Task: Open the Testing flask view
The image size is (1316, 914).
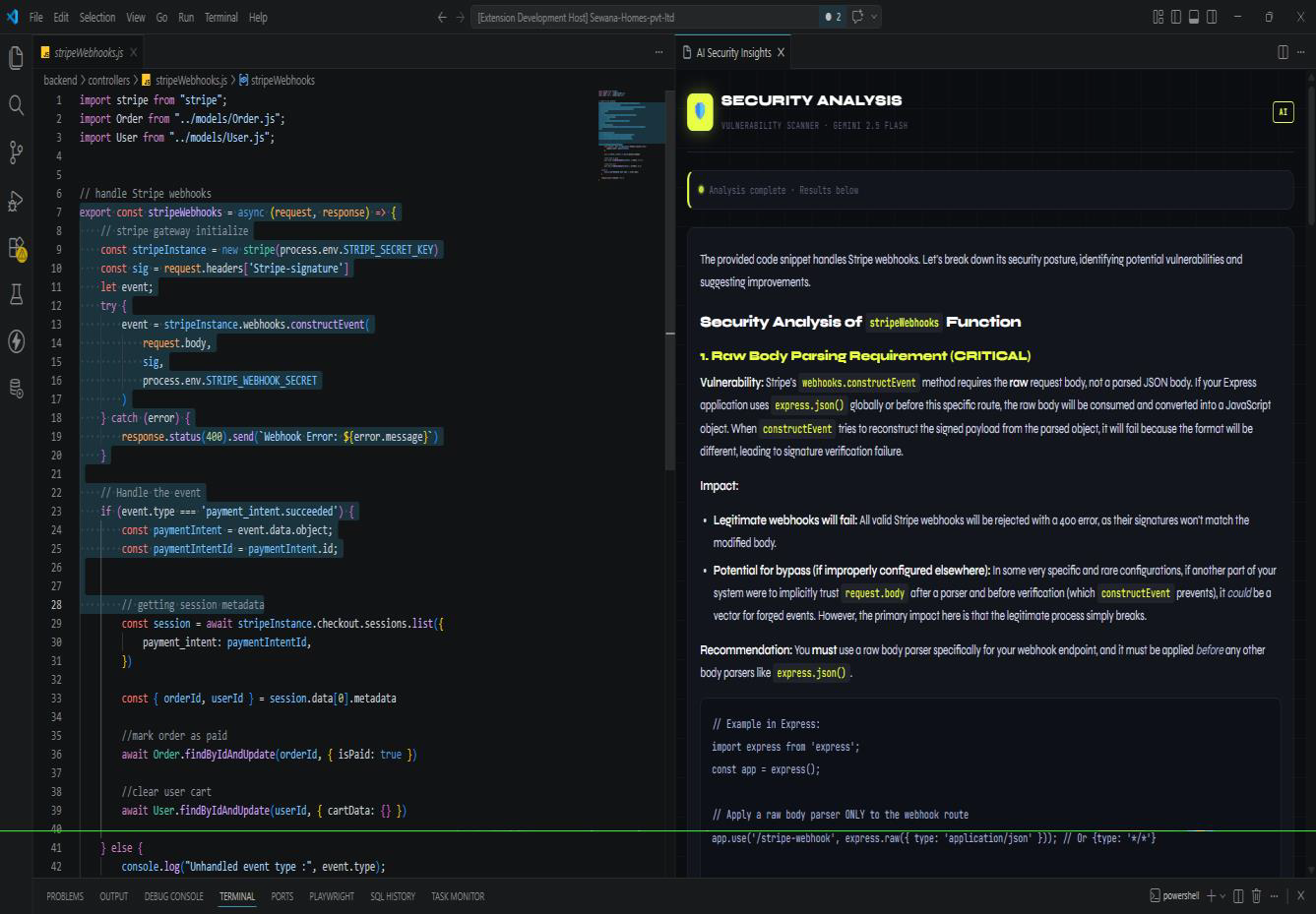Action: (x=16, y=294)
